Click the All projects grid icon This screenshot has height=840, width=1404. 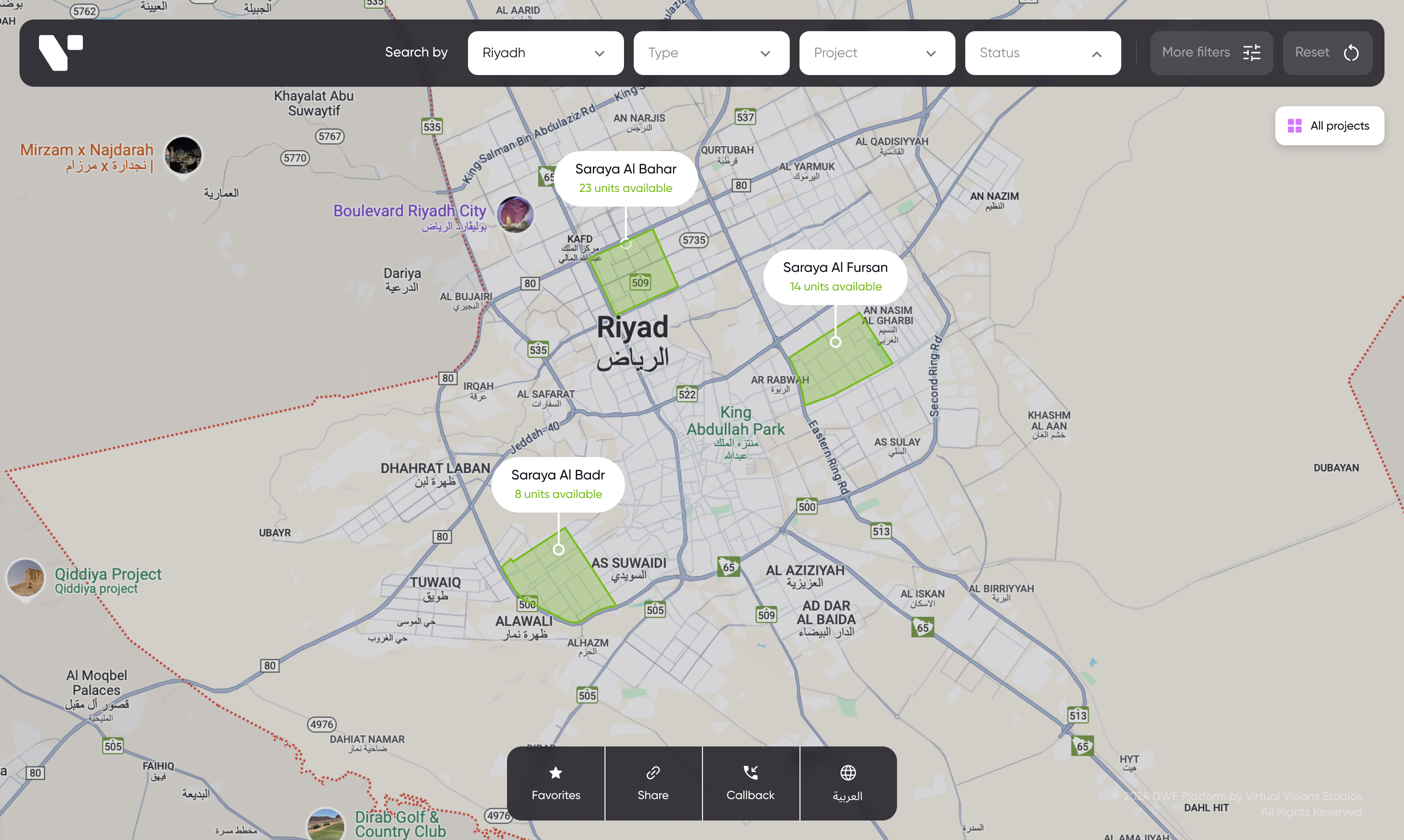[x=1294, y=126]
